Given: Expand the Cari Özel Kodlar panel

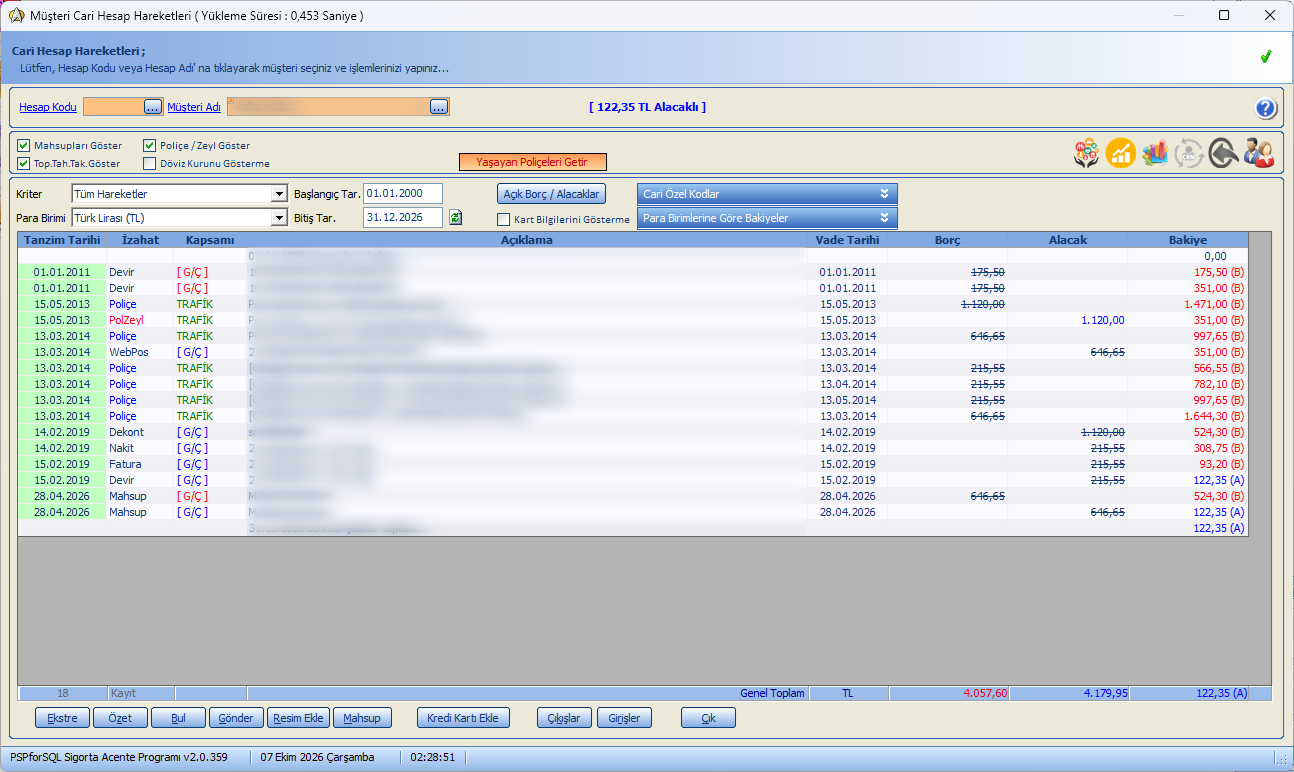Looking at the screenshot, I should (x=767, y=194).
